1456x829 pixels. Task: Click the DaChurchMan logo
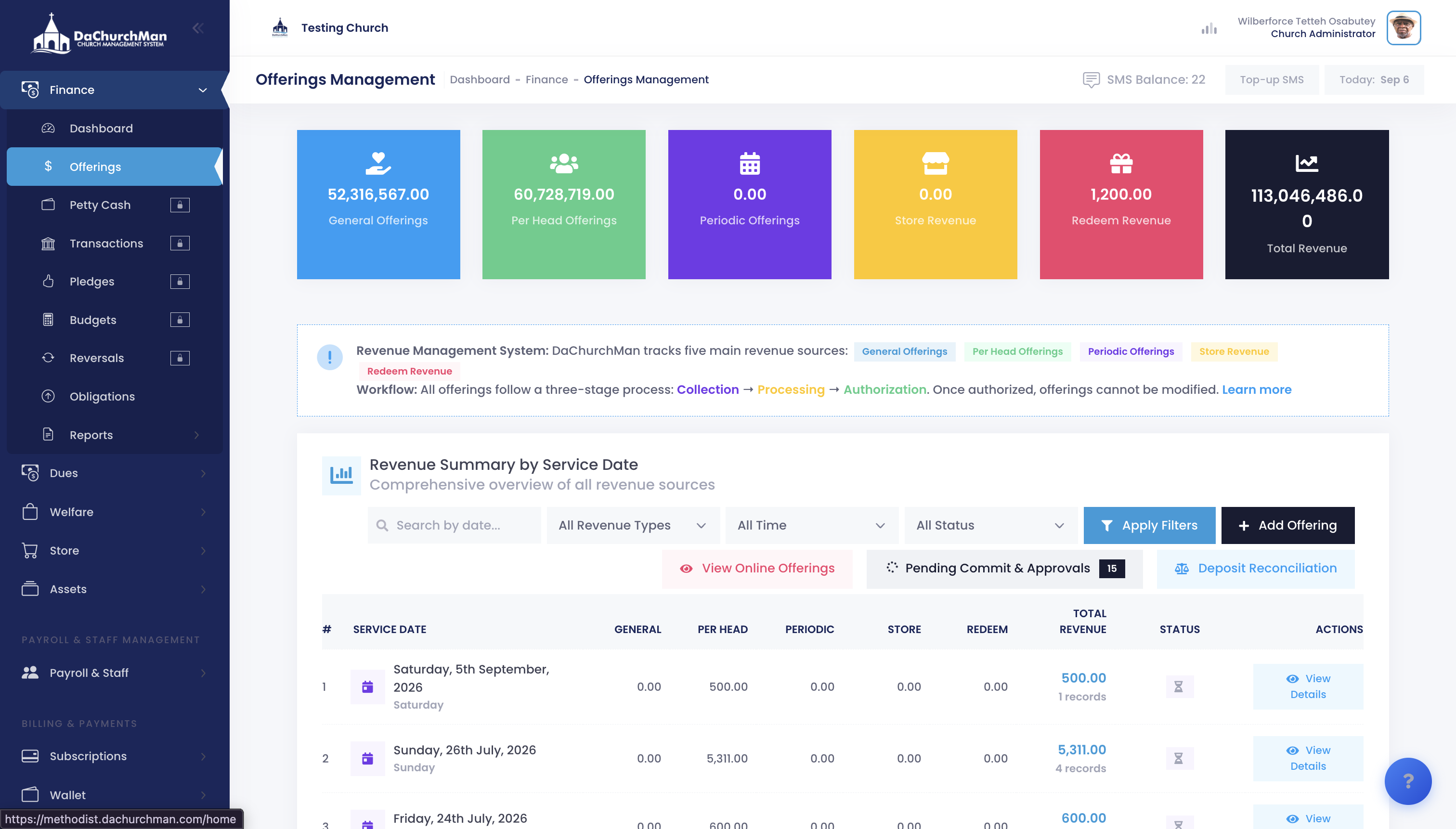click(x=99, y=33)
